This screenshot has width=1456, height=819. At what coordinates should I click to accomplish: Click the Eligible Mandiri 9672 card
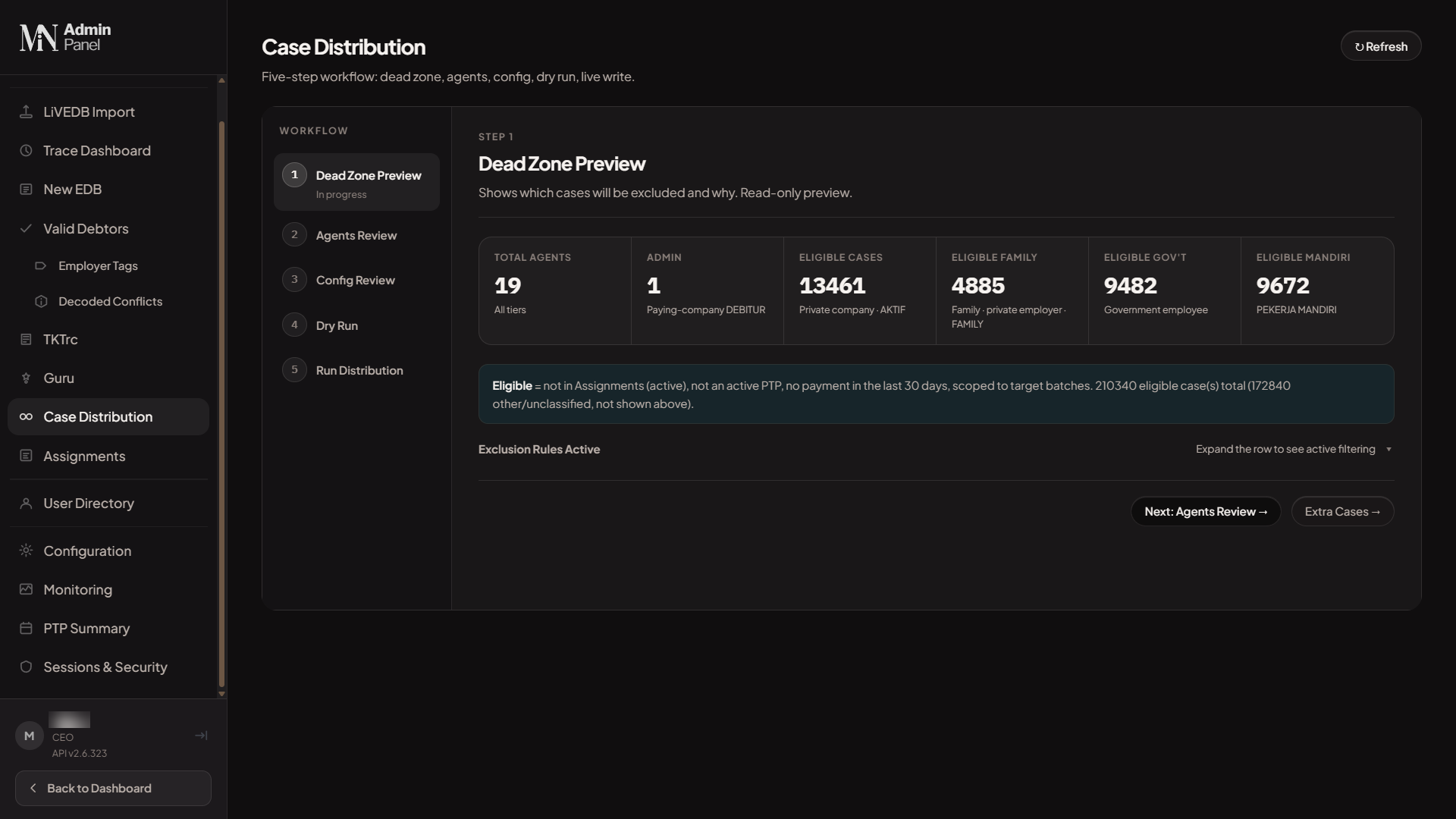(1317, 291)
